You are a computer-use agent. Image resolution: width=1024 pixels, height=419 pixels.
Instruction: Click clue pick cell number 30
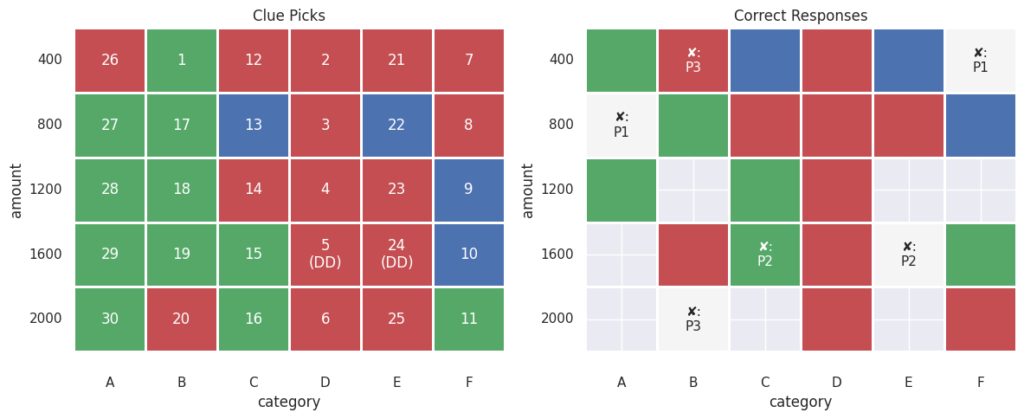click(110, 319)
